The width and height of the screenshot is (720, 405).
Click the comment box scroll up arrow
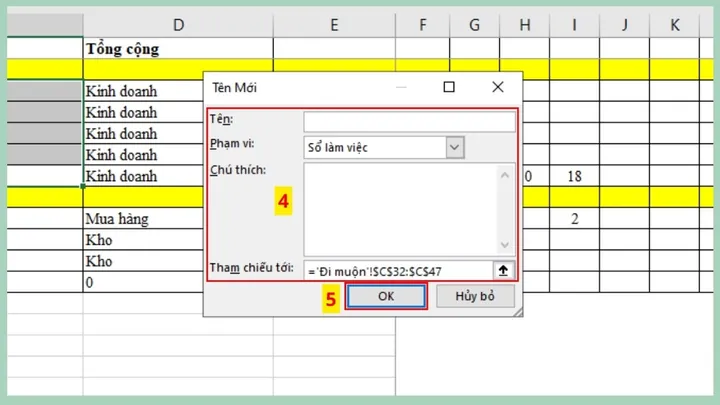tap(505, 175)
